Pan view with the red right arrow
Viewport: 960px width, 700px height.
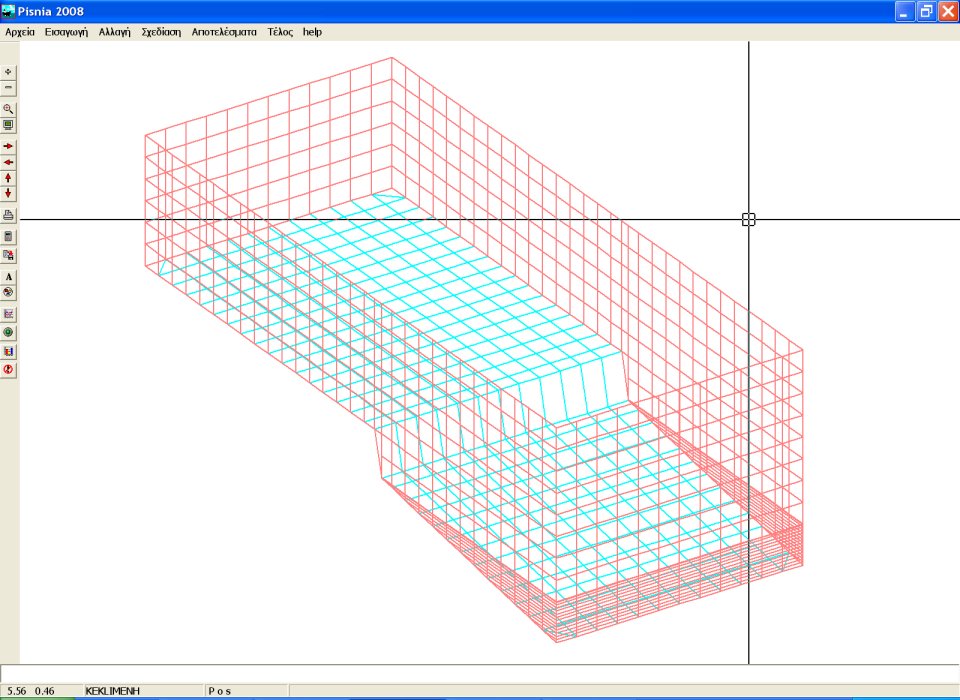coord(9,146)
